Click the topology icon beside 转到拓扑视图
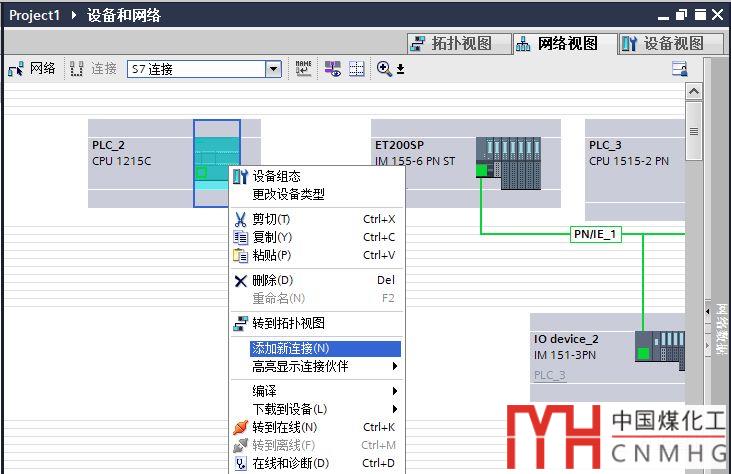Screen dimensions: 731x474 pyautogui.click(x=241, y=323)
